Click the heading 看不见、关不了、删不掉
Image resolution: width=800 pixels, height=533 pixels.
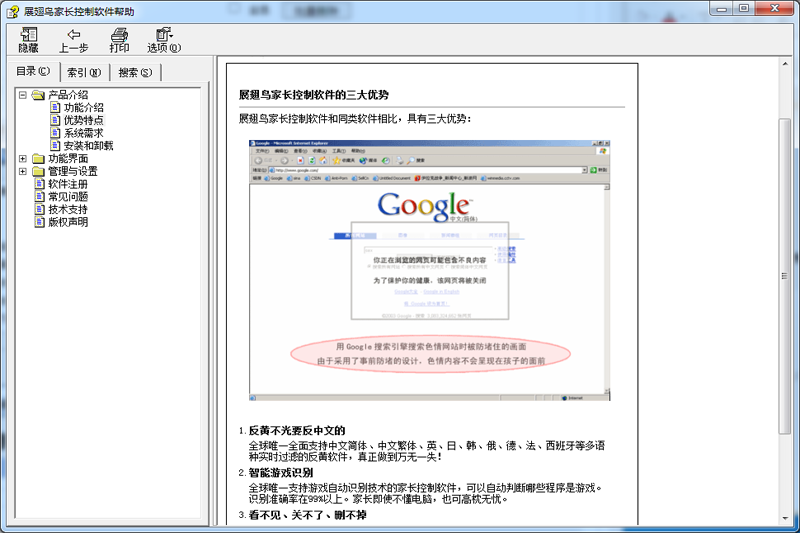[308, 515]
